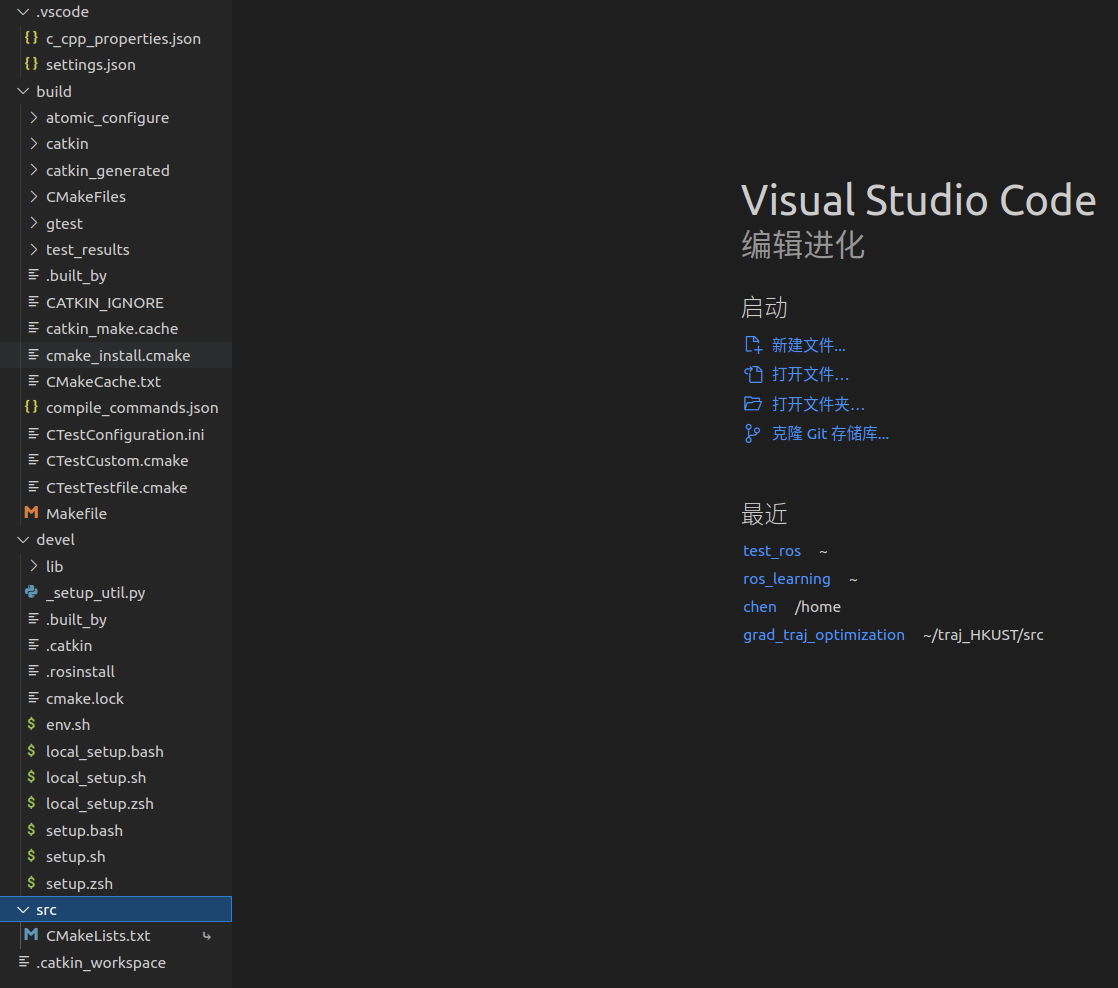Image resolution: width=1118 pixels, height=988 pixels.
Task: Click file icon of CATKIN_IGNORE
Action: (34, 302)
